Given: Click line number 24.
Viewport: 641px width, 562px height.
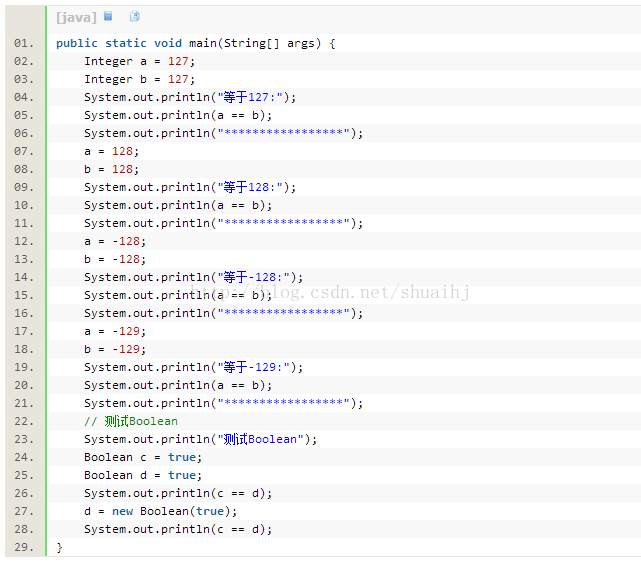Looking at the screenshot, I should 24,457.
